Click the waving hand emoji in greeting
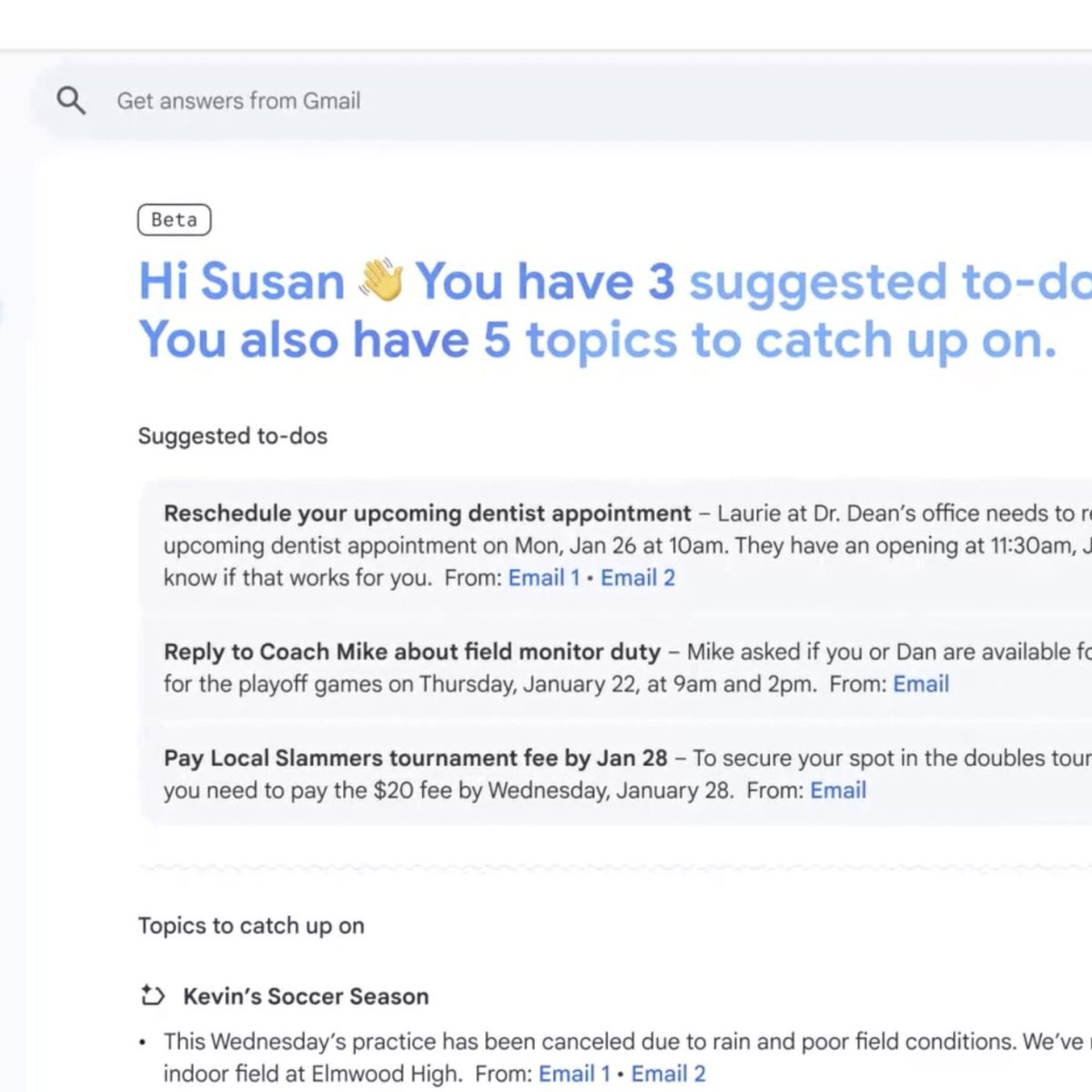This screenshot has width=1092, height=1092. click(380, 280)
